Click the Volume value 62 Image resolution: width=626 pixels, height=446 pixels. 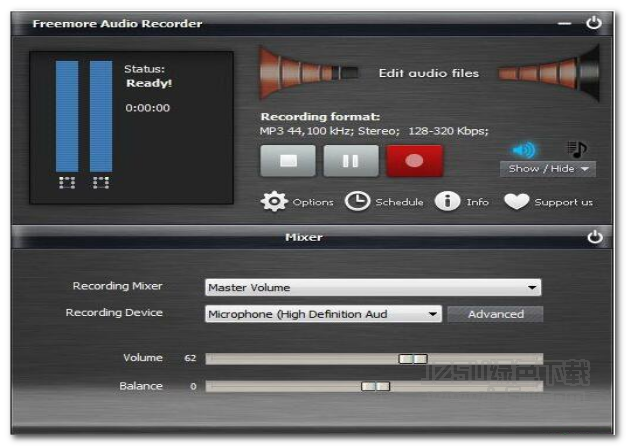(x=190, y=358)
